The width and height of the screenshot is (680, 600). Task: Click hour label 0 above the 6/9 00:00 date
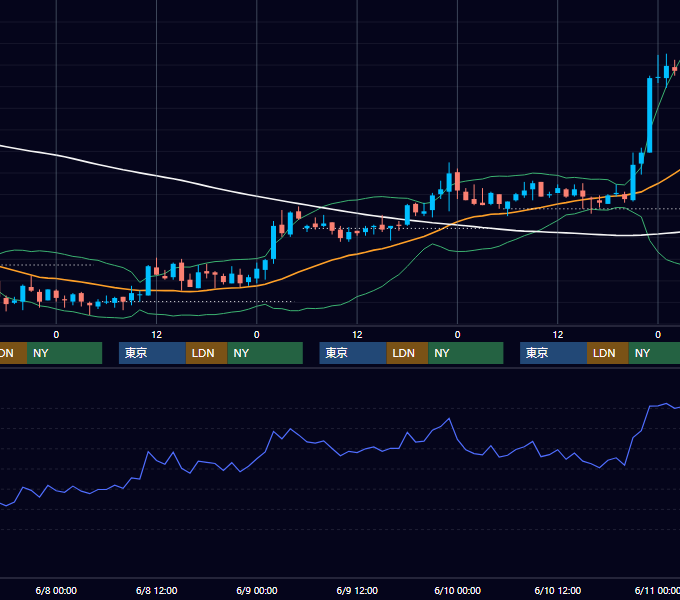tap(257, 335)
